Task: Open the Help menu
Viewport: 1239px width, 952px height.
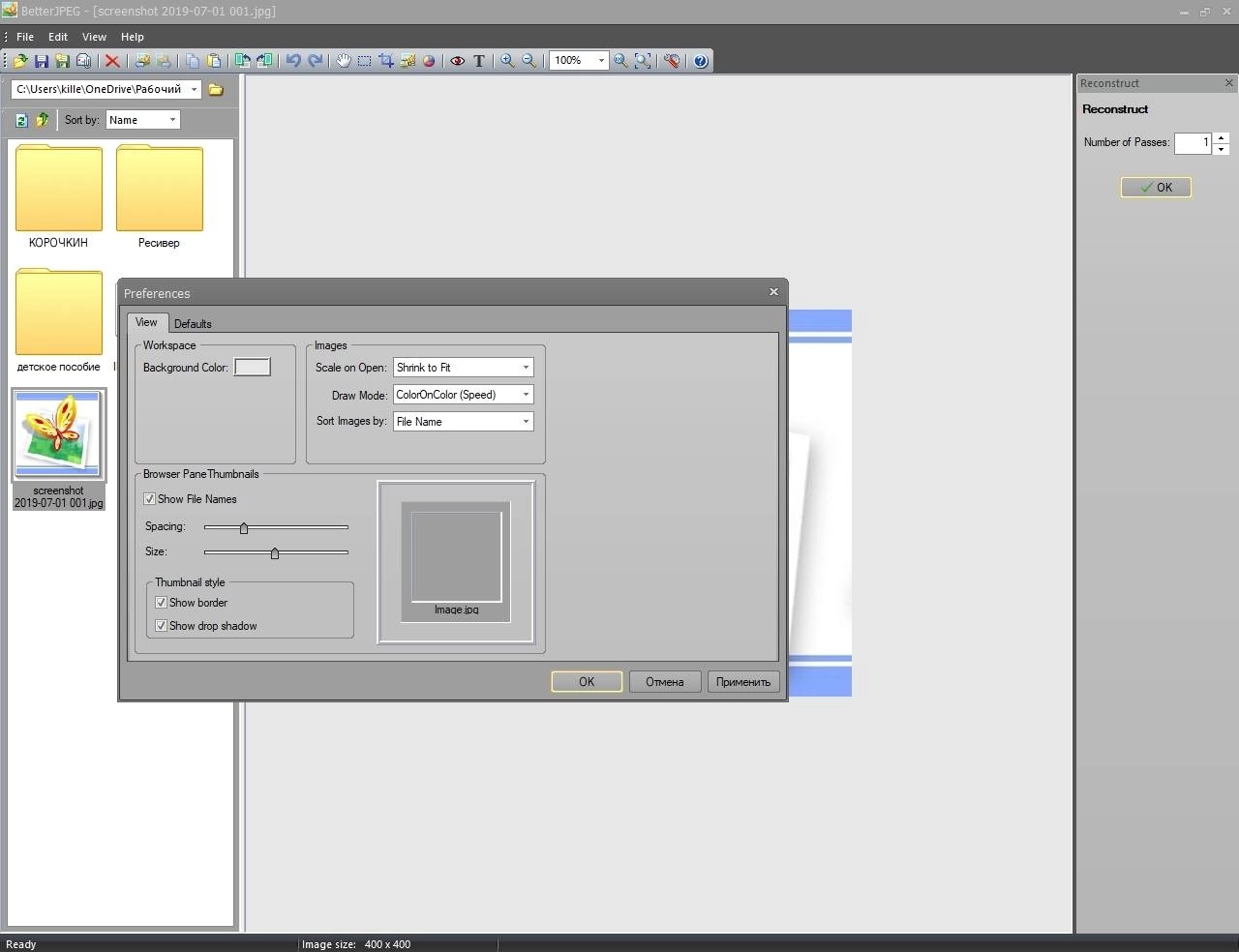Action: click(x=133, y=37)
